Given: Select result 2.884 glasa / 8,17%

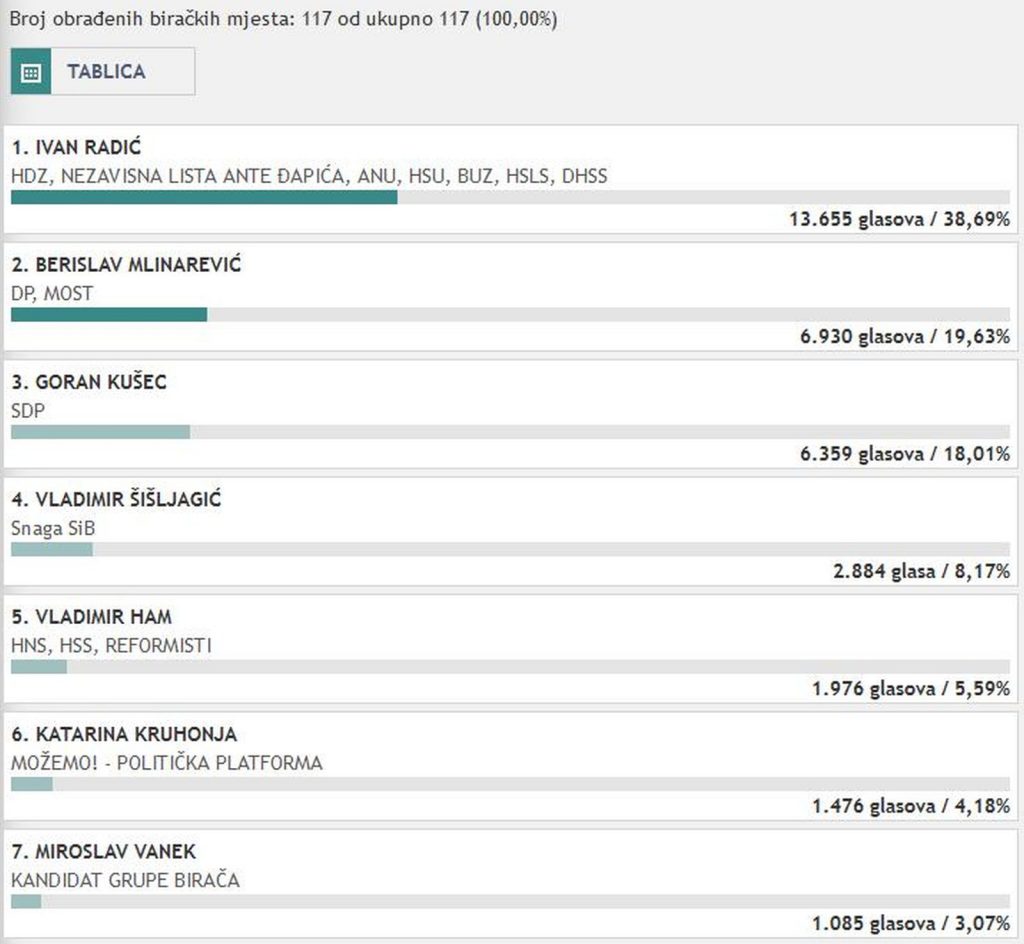Looking at the screenshot, I should click(921, 571).
